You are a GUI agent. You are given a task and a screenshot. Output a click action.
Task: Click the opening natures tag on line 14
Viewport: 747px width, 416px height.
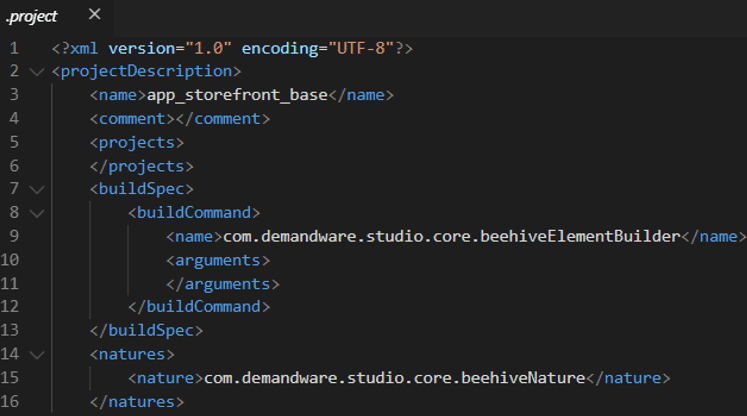(x=132, y=354)
